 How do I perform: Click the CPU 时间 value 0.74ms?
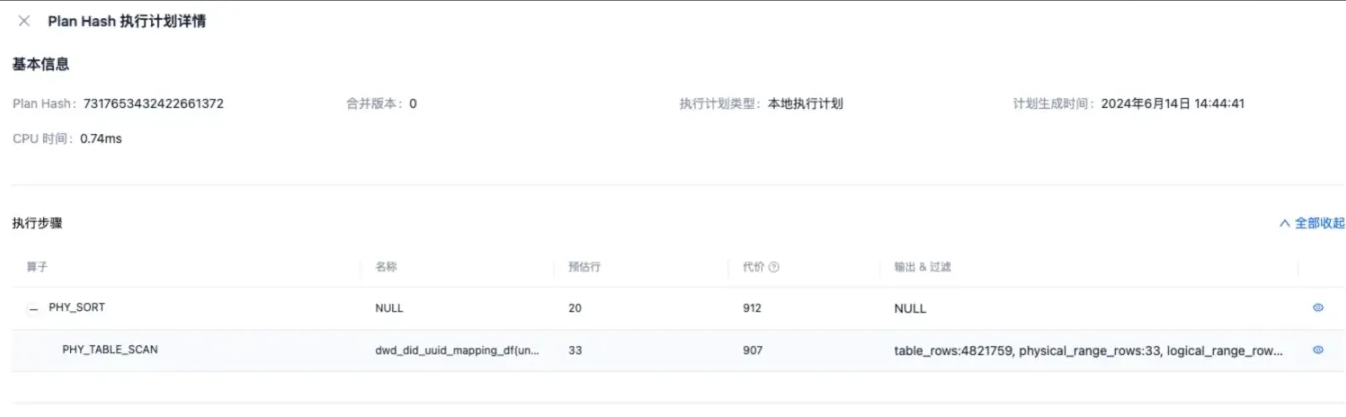(101, 139)
